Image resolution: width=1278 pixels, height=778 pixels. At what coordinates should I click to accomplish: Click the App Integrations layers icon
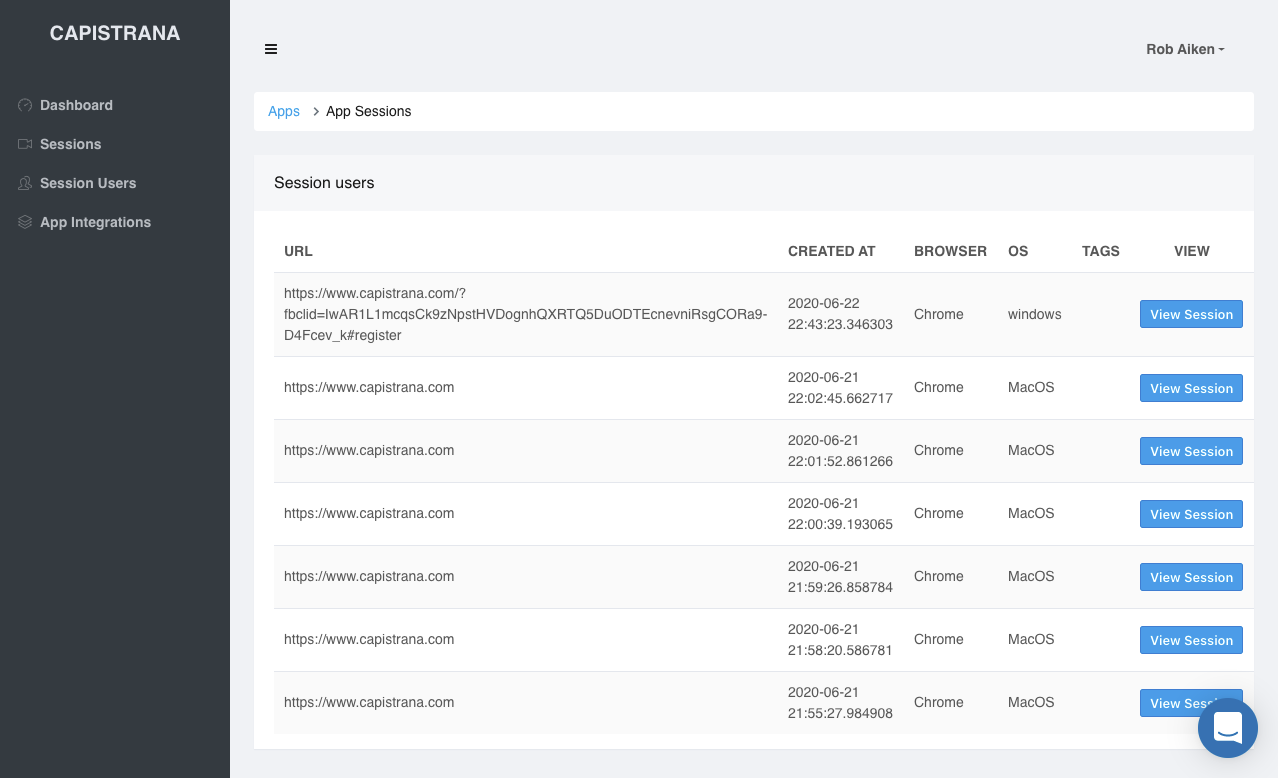point(25,222)
